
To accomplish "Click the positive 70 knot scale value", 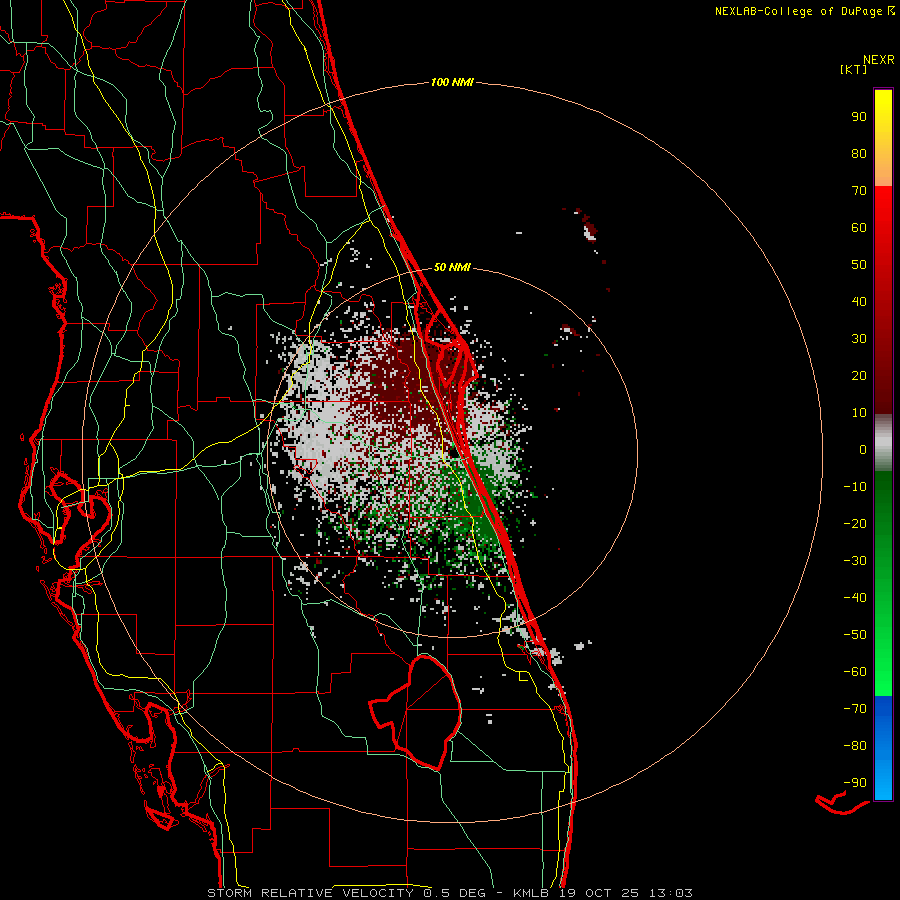I will (x=859, y=191).
